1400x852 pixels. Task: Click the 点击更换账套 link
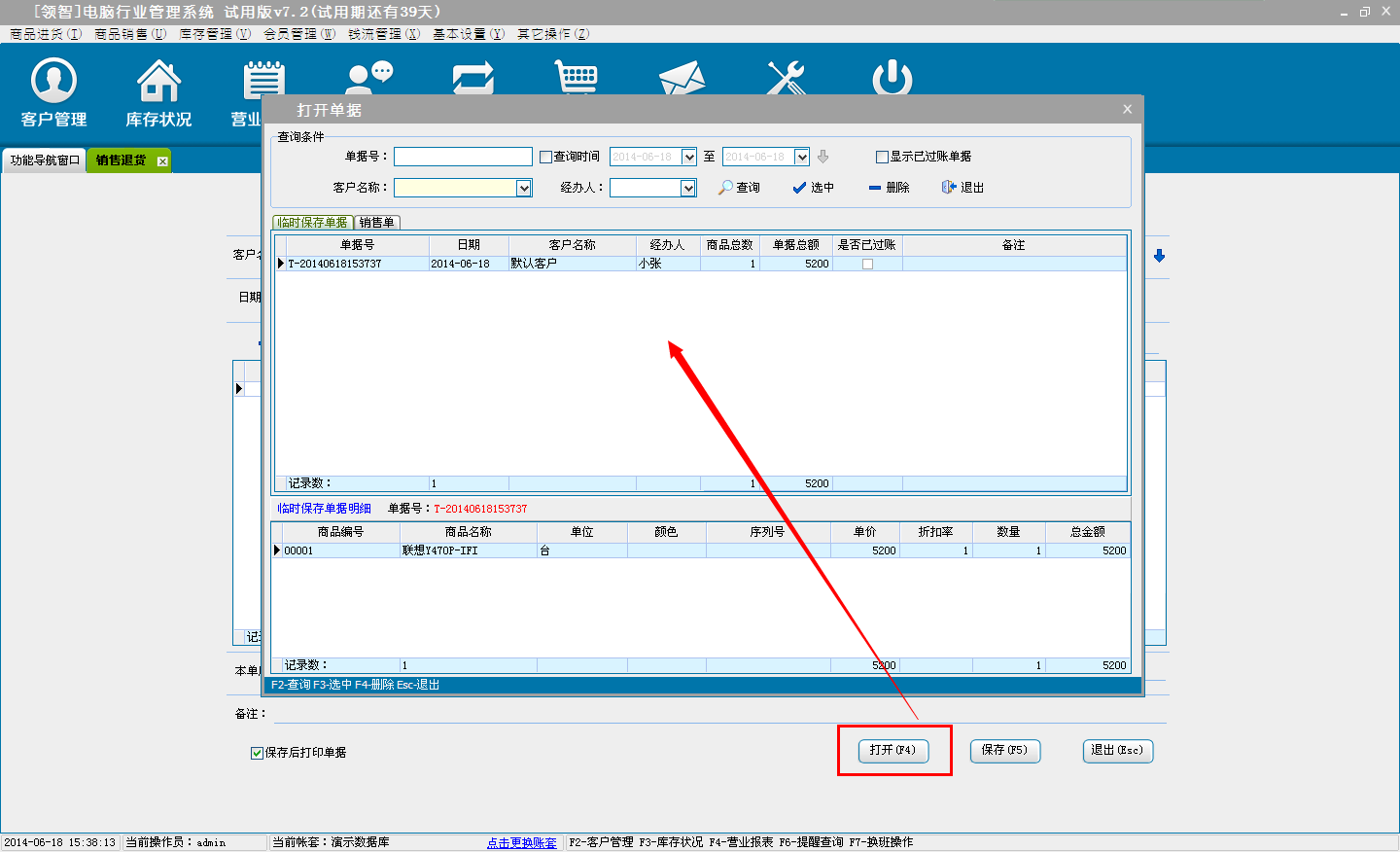click(x=522, y=842)
